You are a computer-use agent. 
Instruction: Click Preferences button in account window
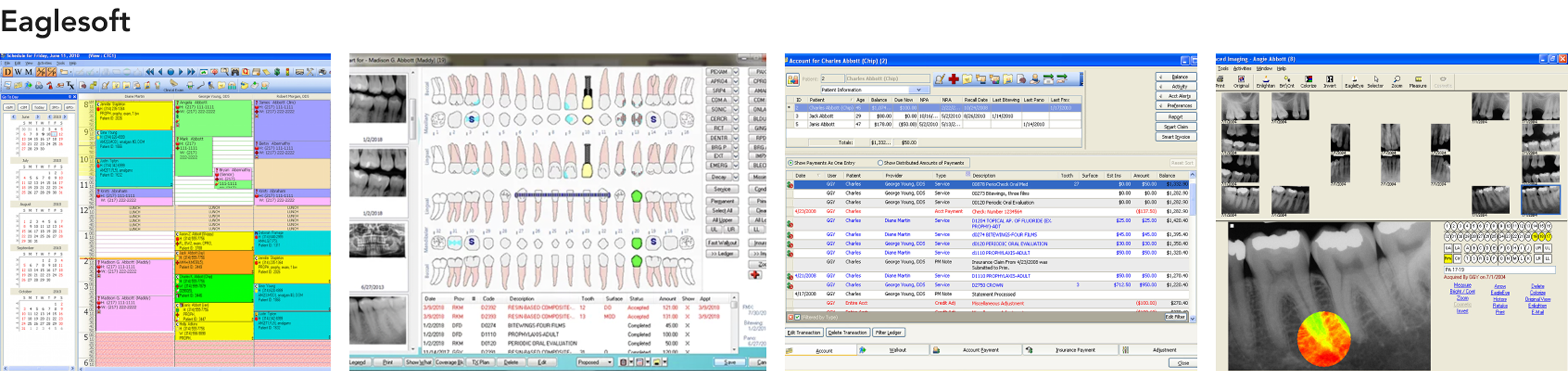tap(1176, 106)
